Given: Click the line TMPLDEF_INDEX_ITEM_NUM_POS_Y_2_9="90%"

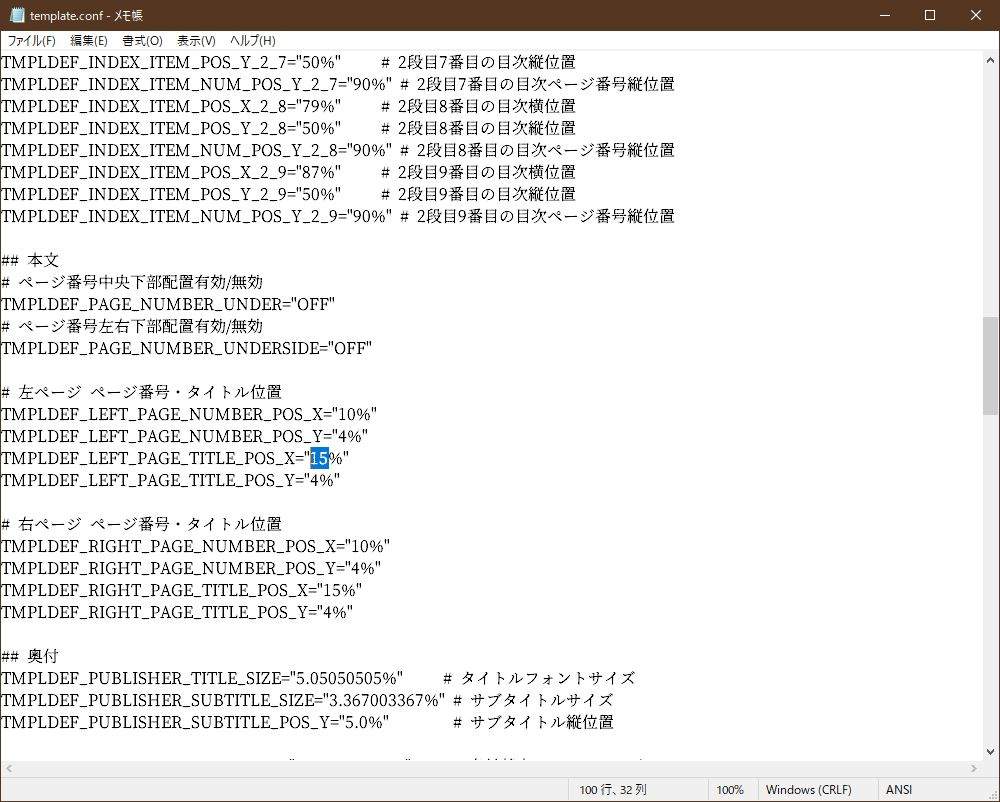Looking at the screenshot, I should click(x=197, y=216).
